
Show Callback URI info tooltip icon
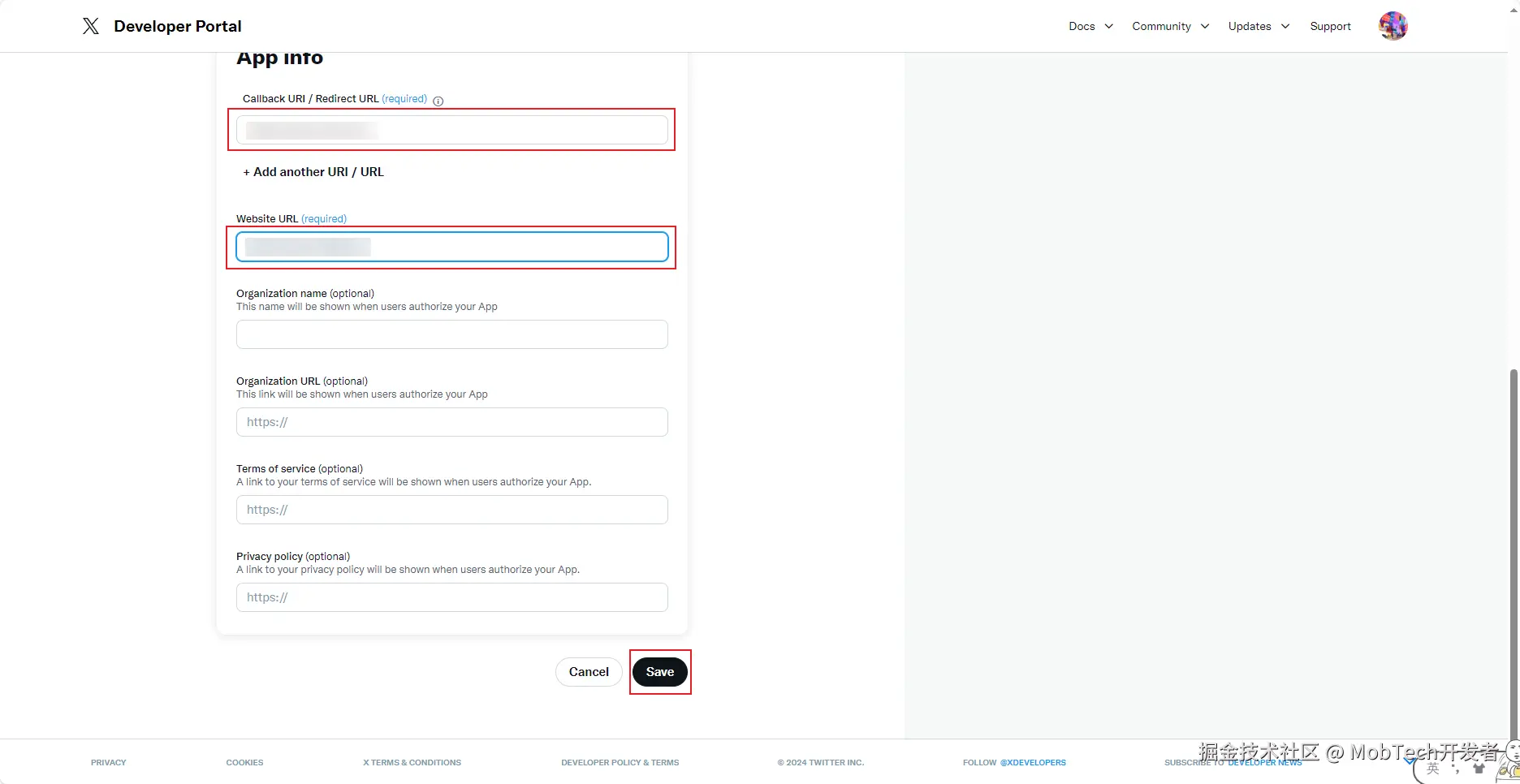[x=438, y=101]
